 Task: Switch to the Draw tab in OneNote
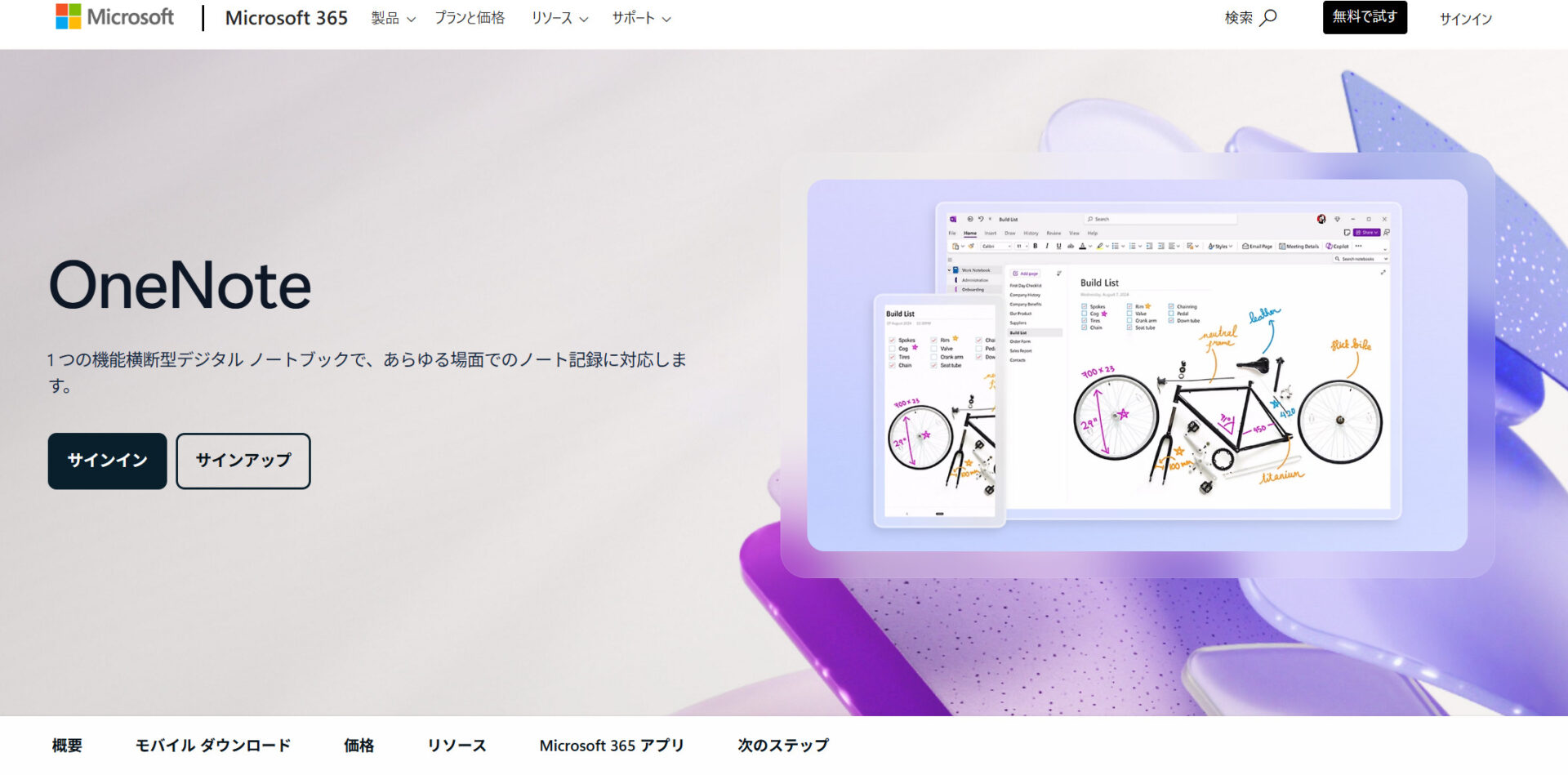click(1009, 233)
